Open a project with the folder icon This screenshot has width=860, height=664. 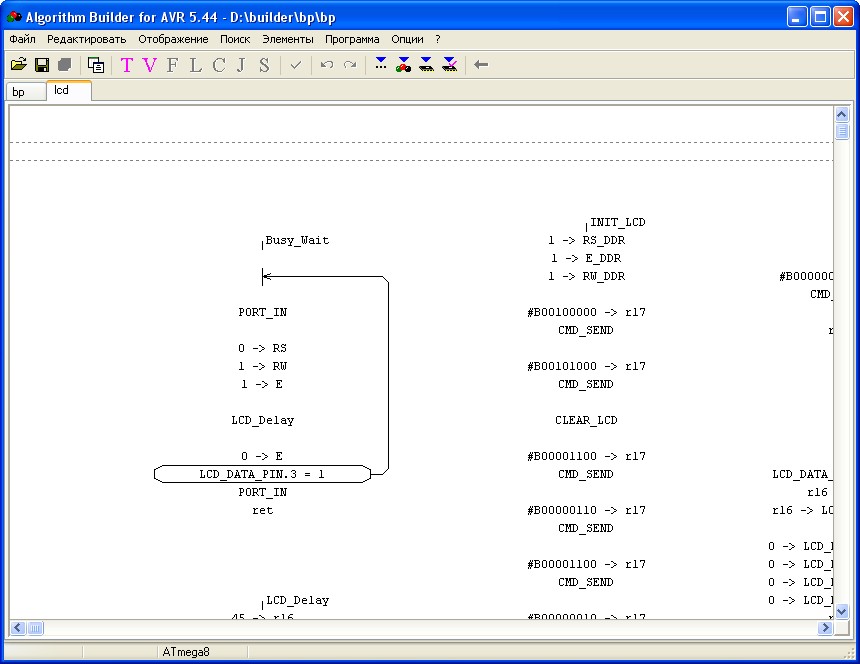19,65
